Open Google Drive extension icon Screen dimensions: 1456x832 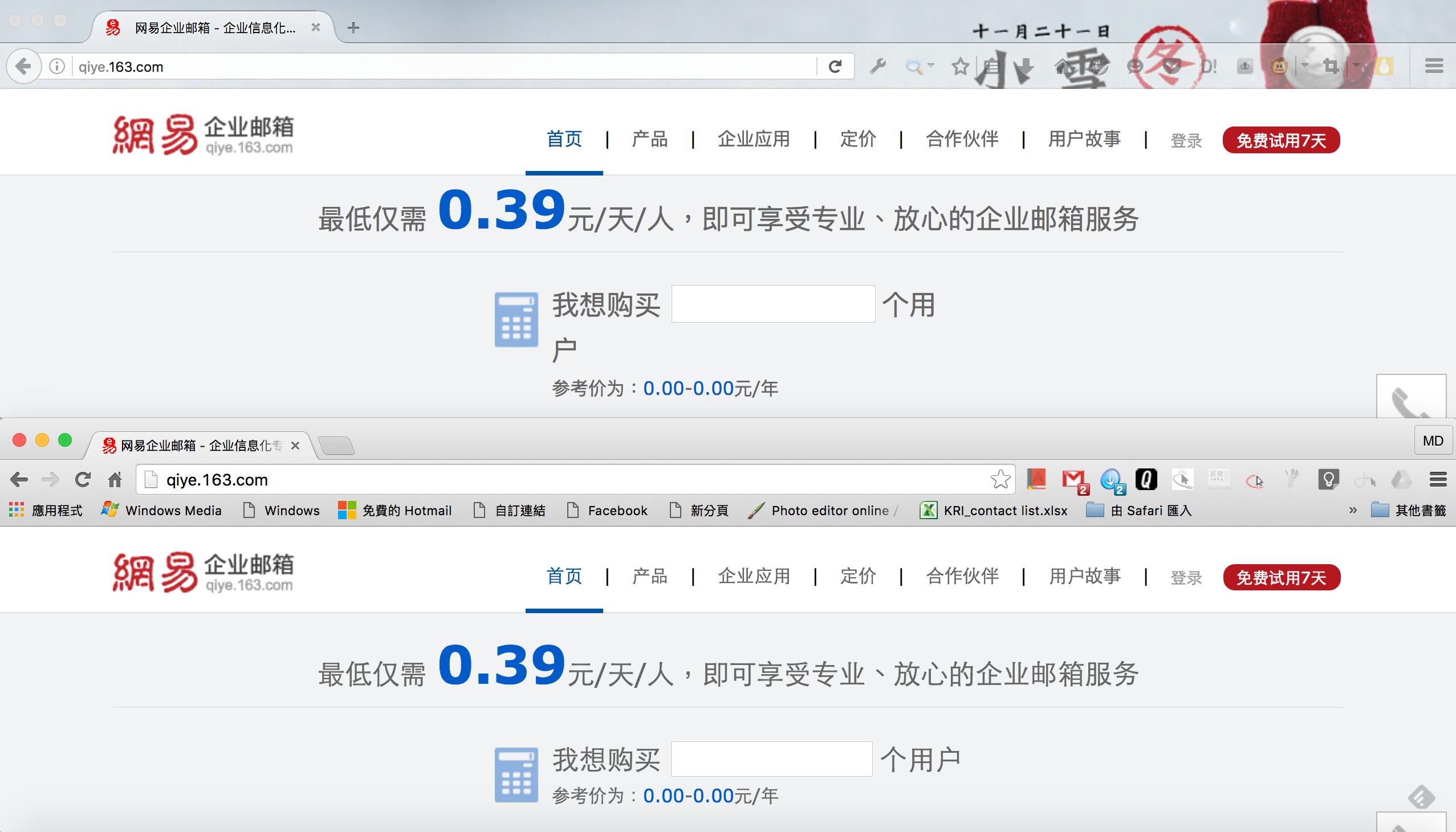pyautogui.click(x=1401, y=479)
